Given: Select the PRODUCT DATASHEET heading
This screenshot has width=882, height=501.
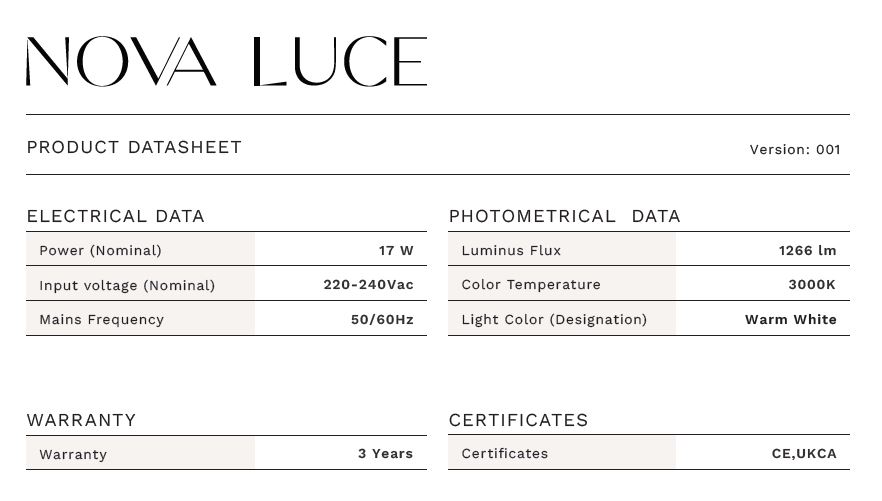Looking at the screenshot, I should coord(134,147).
